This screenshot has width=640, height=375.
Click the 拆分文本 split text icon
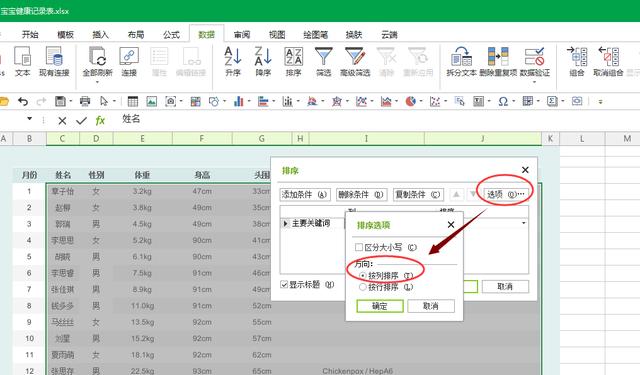click(461, 56)
